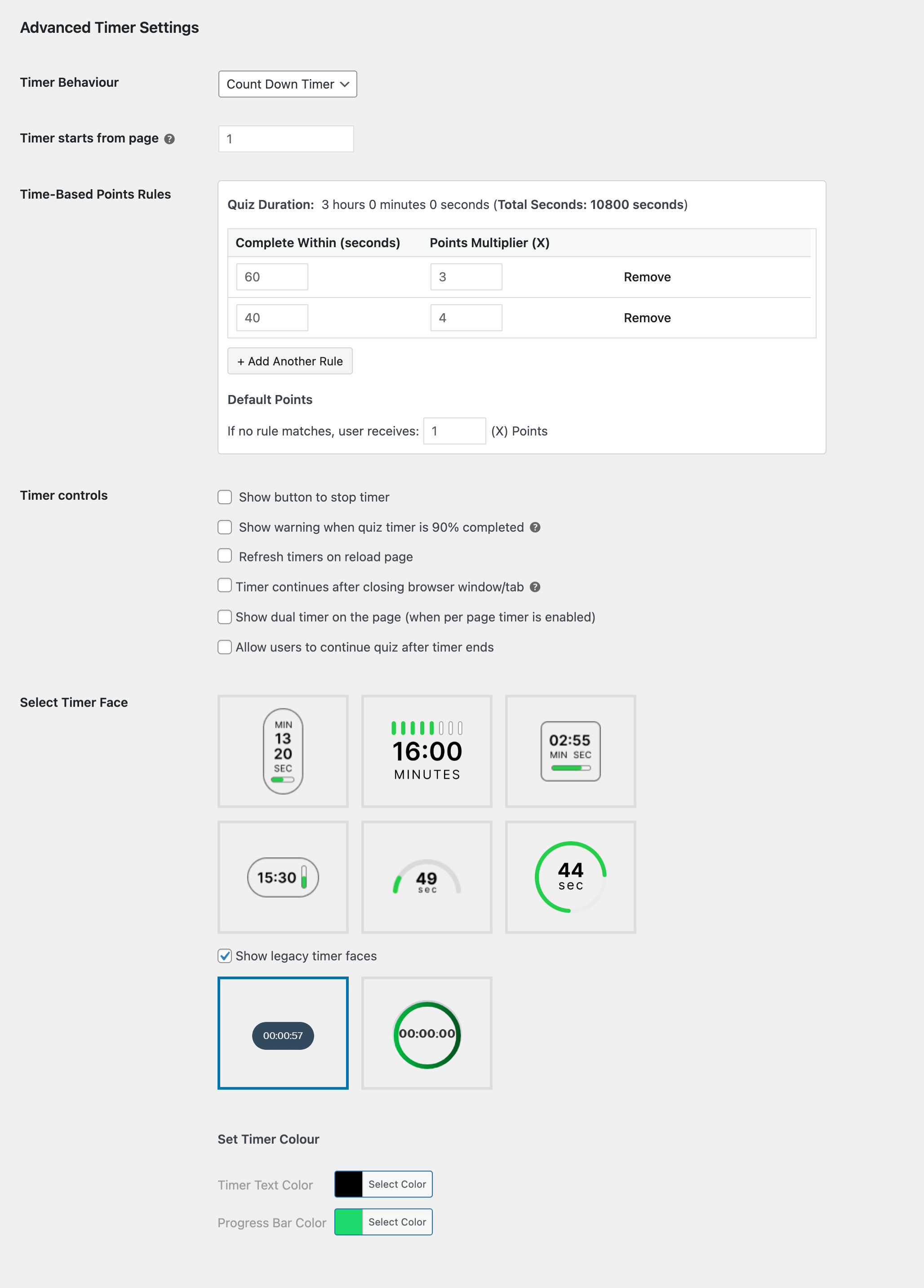This screenshot has height=1288, width=924.
Task: Click the Add Another Rule button
Action: pos(289,360)
